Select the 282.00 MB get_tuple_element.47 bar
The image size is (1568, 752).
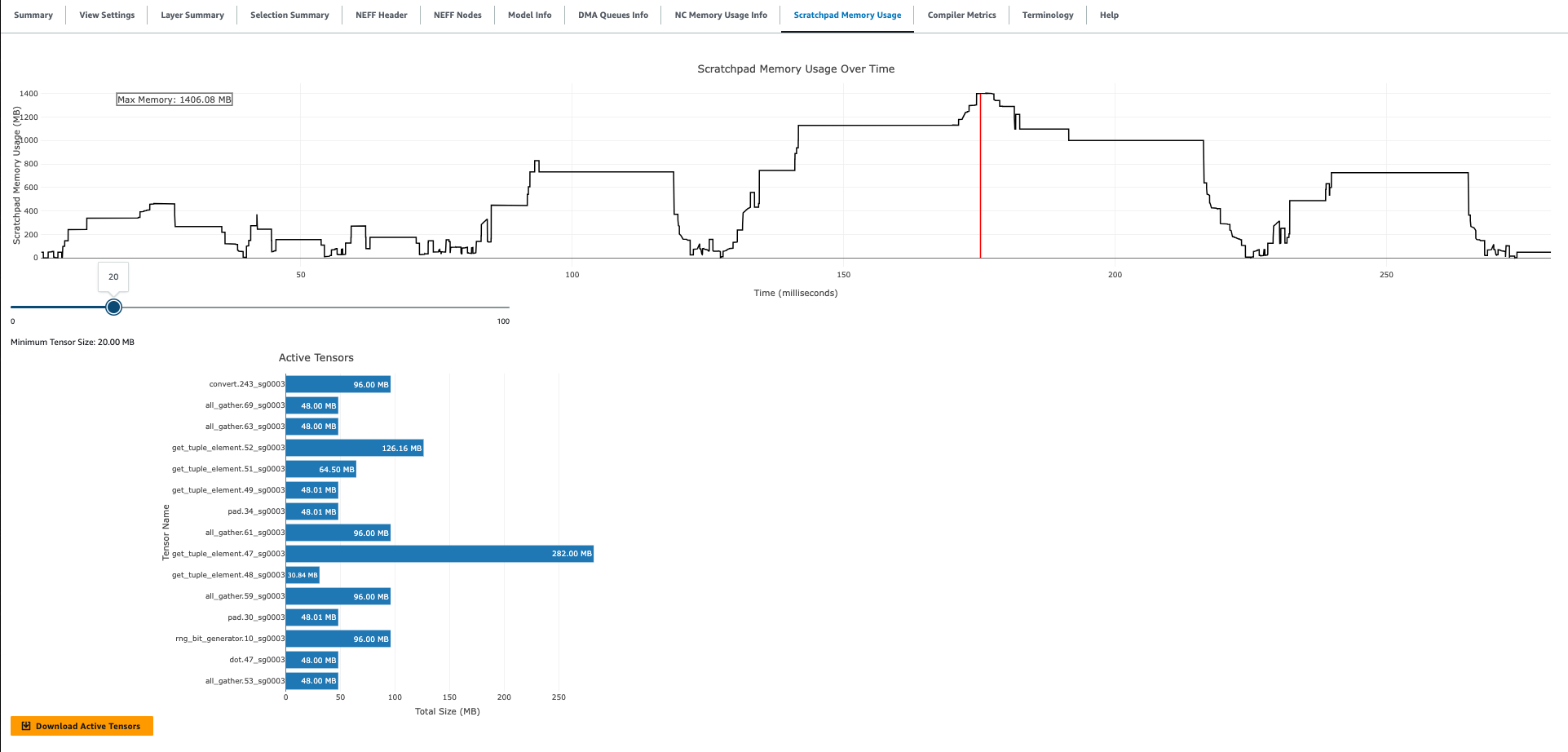coord(439,554)
